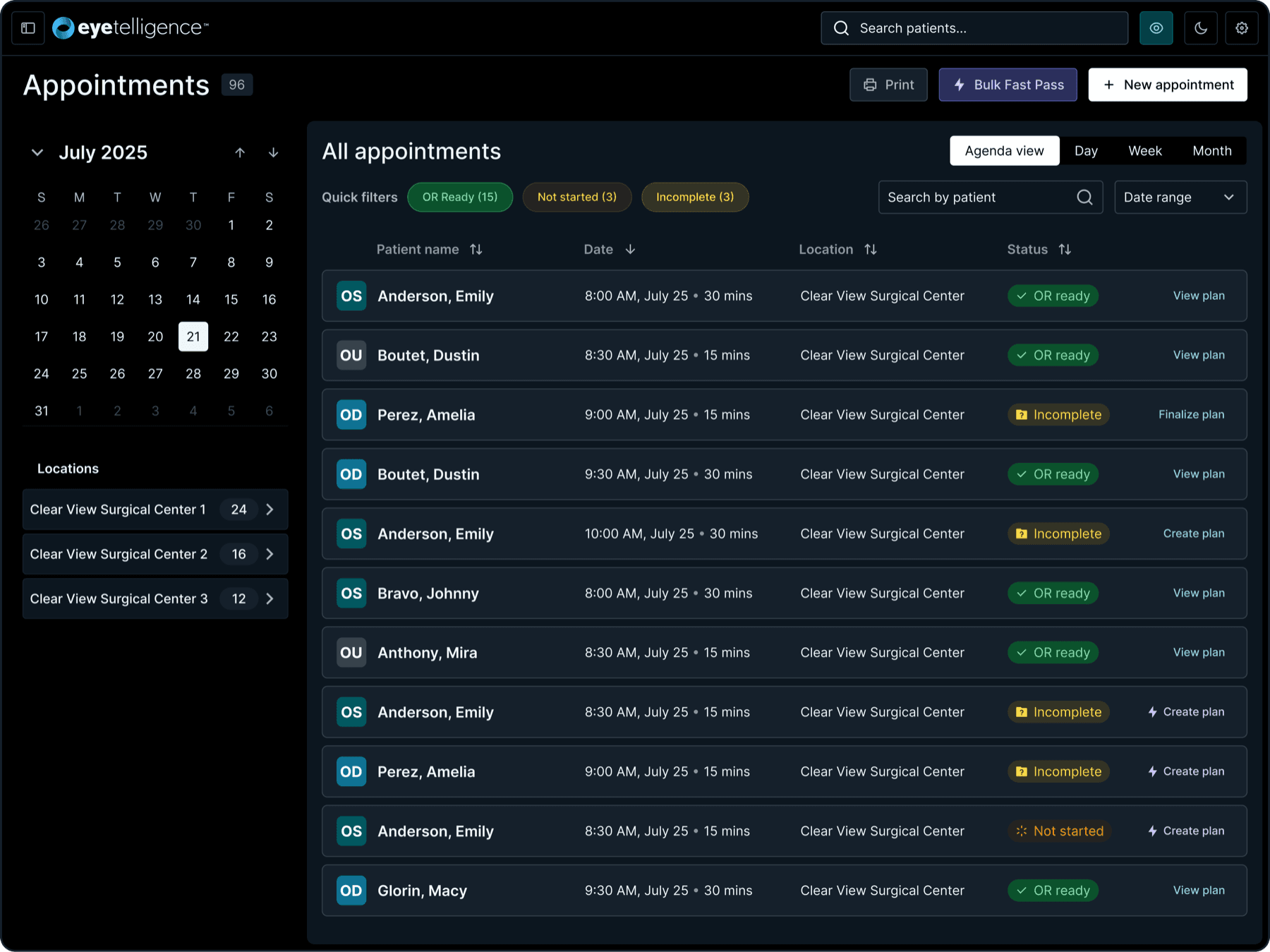1270x952 pixels.
Task: Click OD badge for Boutet, Dustin 9:30 AM
Action: click(351, 474)
